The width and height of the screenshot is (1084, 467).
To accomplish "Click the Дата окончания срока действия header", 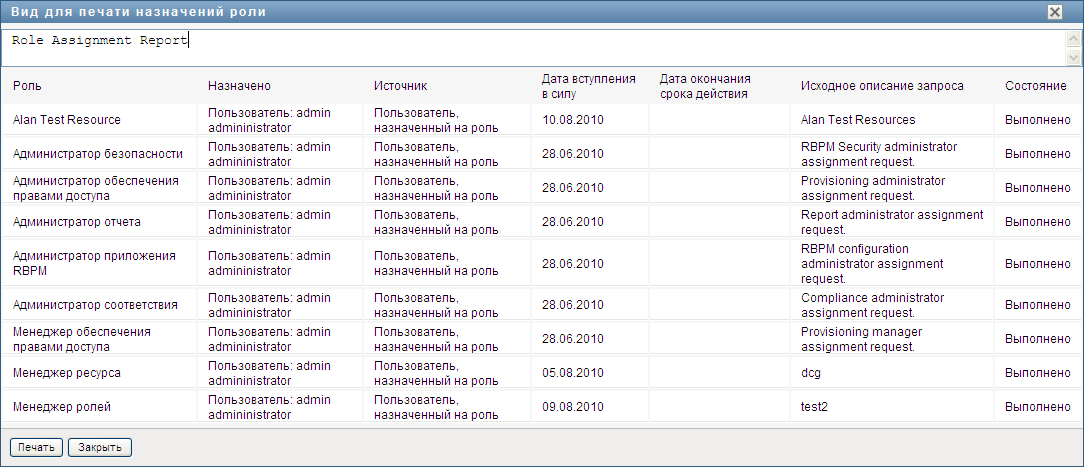I will pyautogui.click(x=705, y=86).
